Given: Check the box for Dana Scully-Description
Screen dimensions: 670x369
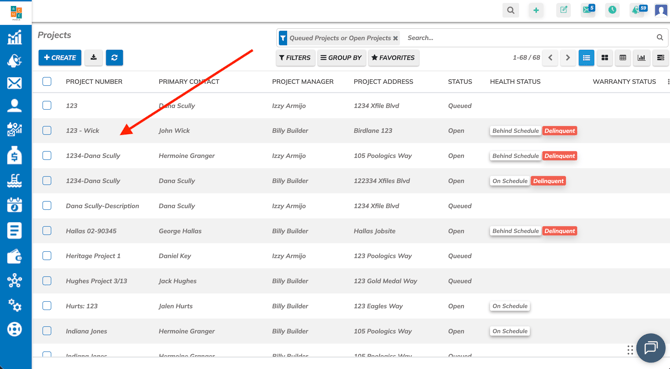Looking at the screenshot, I should click(x=47, y=205).
